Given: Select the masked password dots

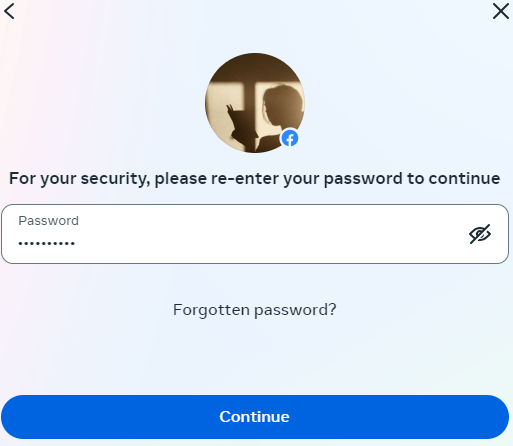Looking at the screenshot, I should 46,244.
